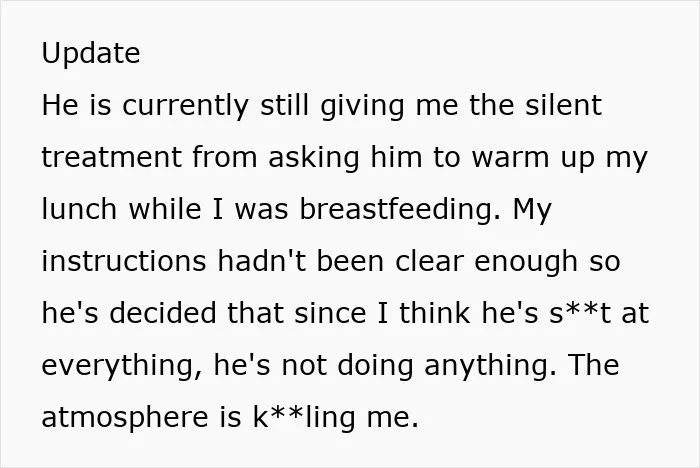Click the word "atmosphere" in last line
This screenshot has height=468, width=700.
[125, 418]
